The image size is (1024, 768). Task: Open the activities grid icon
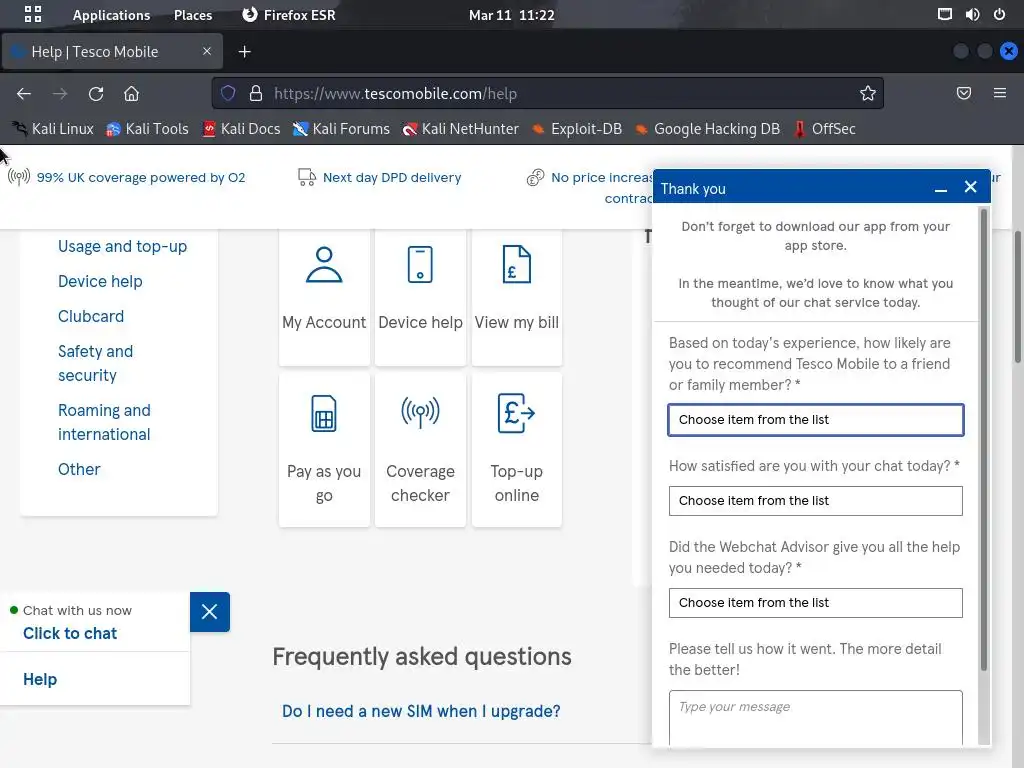point(33,14)
